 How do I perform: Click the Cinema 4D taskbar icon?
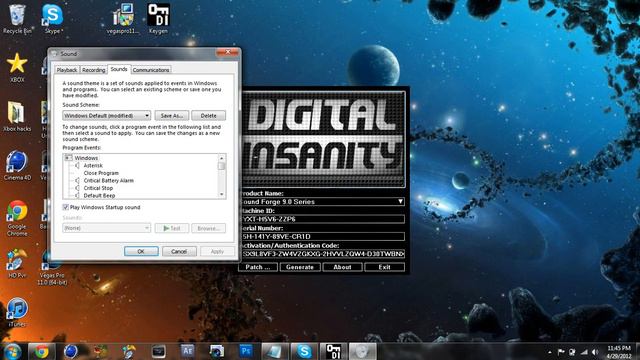pyautogui.click(x=71, y=351)
